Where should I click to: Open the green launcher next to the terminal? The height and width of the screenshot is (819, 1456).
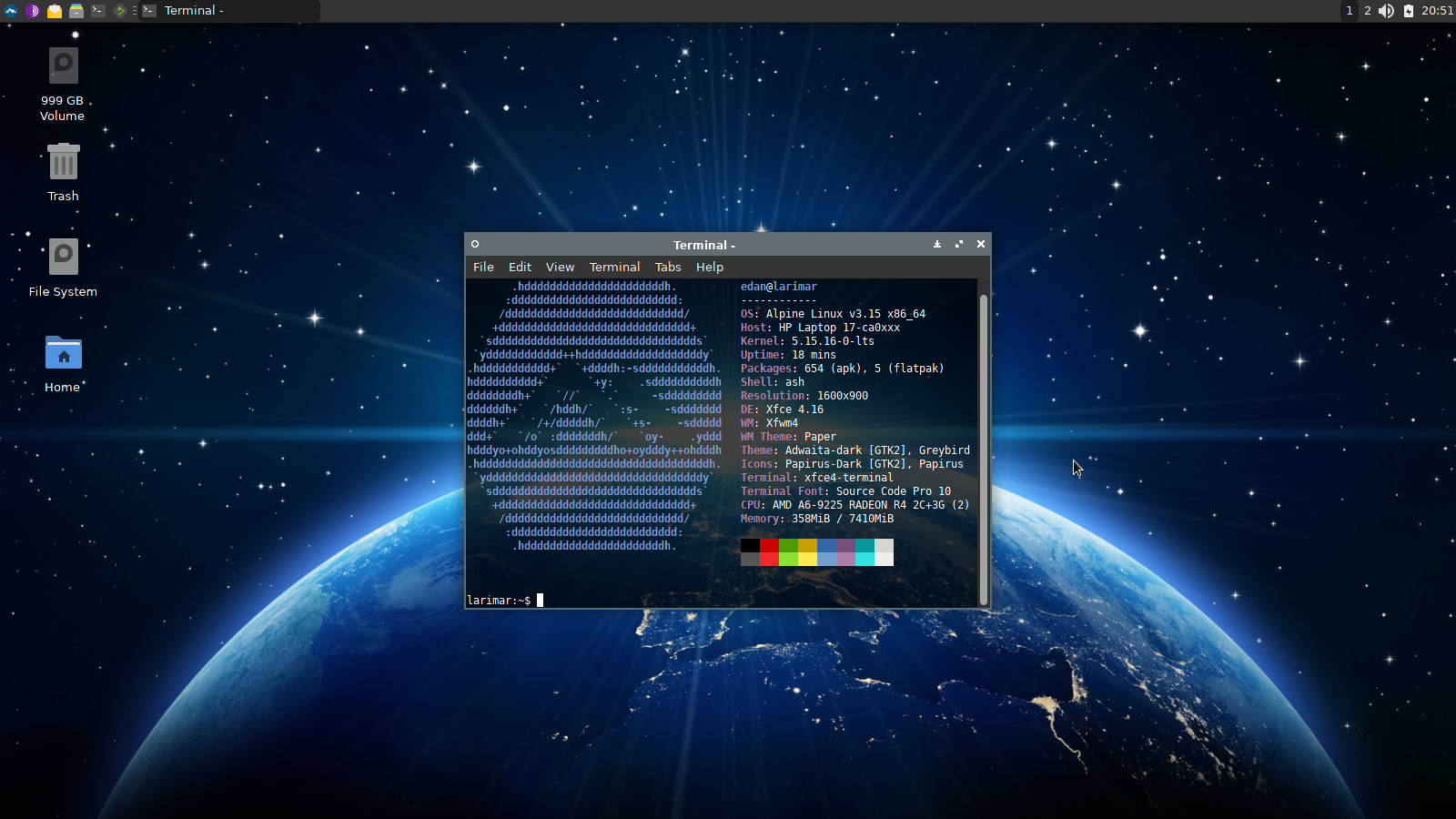click(119, 11)
